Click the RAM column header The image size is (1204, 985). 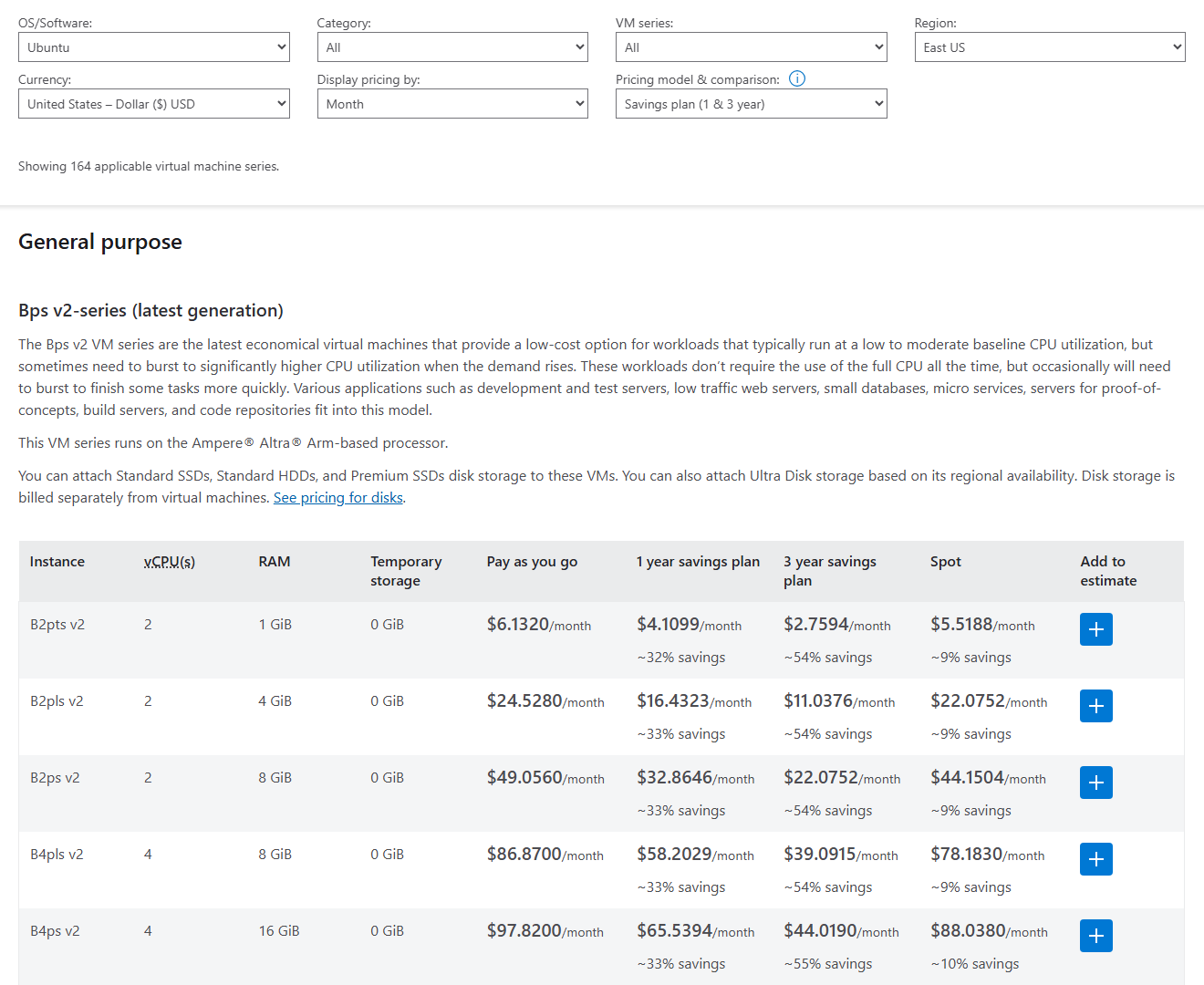[x=275, y=562]
